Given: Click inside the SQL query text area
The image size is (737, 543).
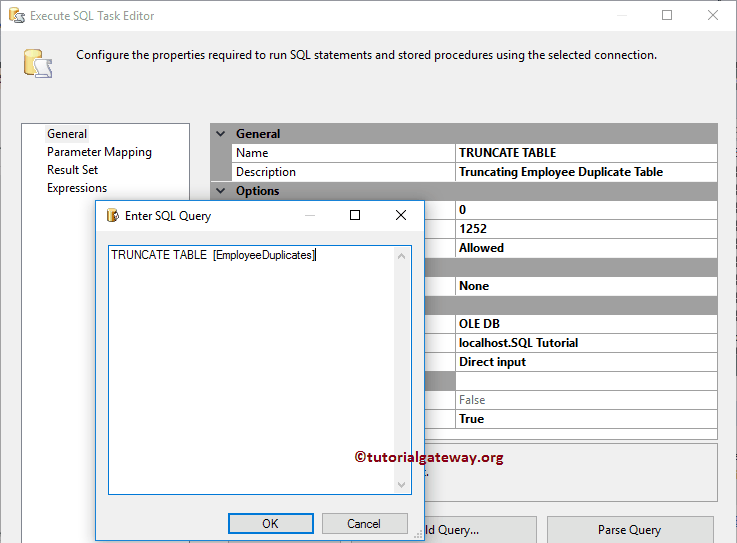Looking at the screenshot, I should [x=251, y=370].
